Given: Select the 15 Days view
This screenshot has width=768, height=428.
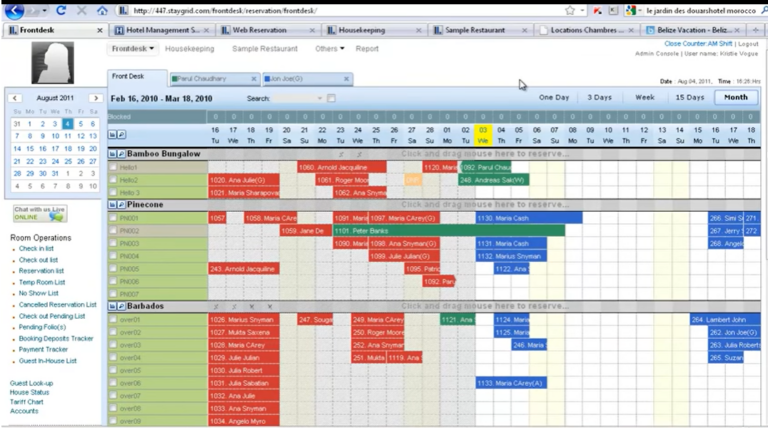Looking at the screenshot, I should coord(690,97).
